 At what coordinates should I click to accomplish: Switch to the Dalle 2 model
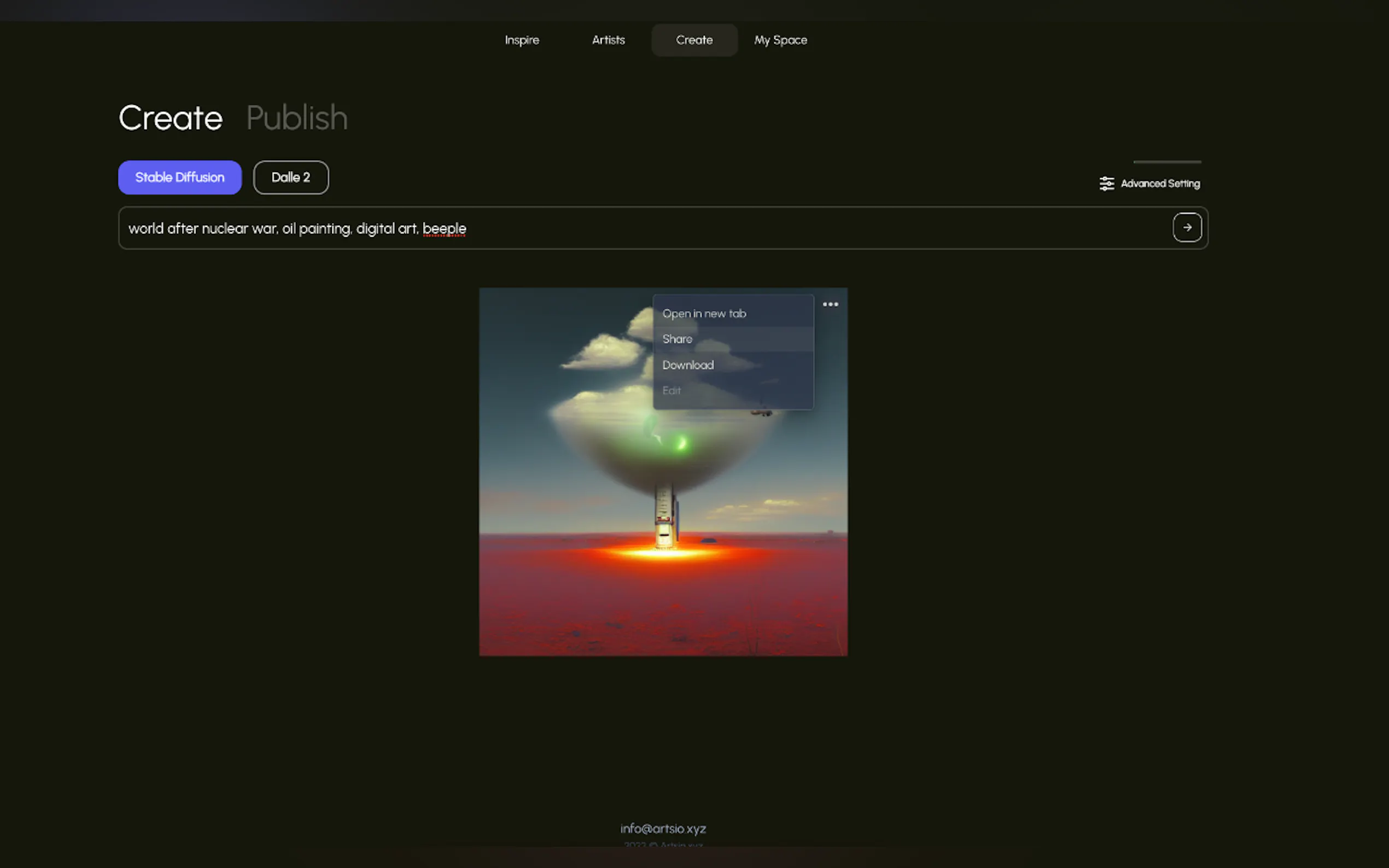click(290, 178)
